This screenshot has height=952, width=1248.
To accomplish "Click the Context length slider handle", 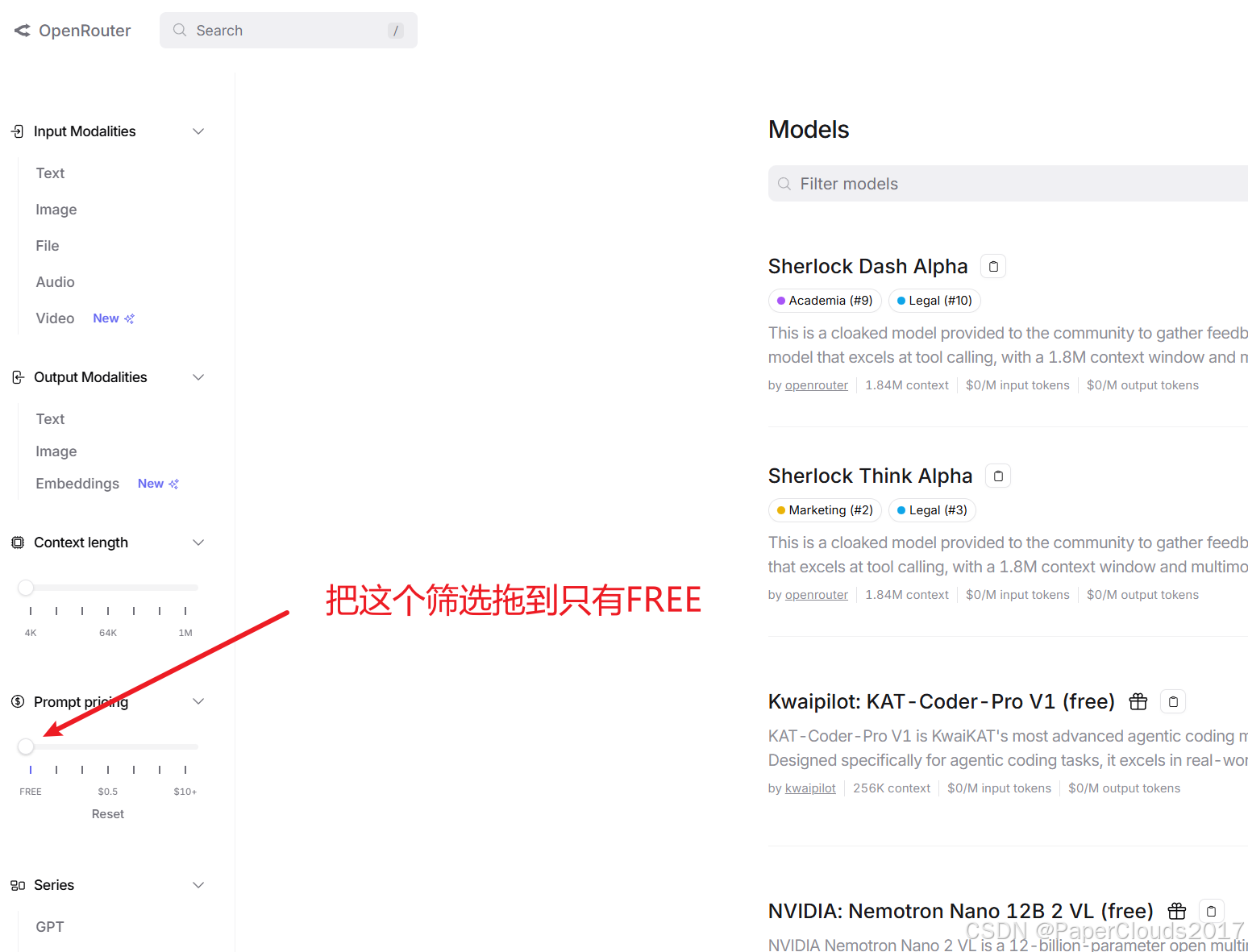I will 26,588.
